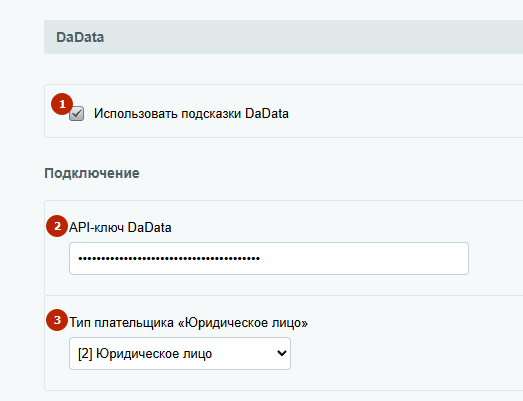Toggle the 'Использовать подсказки DaData' checkbox
Viewport: 523px width, 401px height.
76,114
